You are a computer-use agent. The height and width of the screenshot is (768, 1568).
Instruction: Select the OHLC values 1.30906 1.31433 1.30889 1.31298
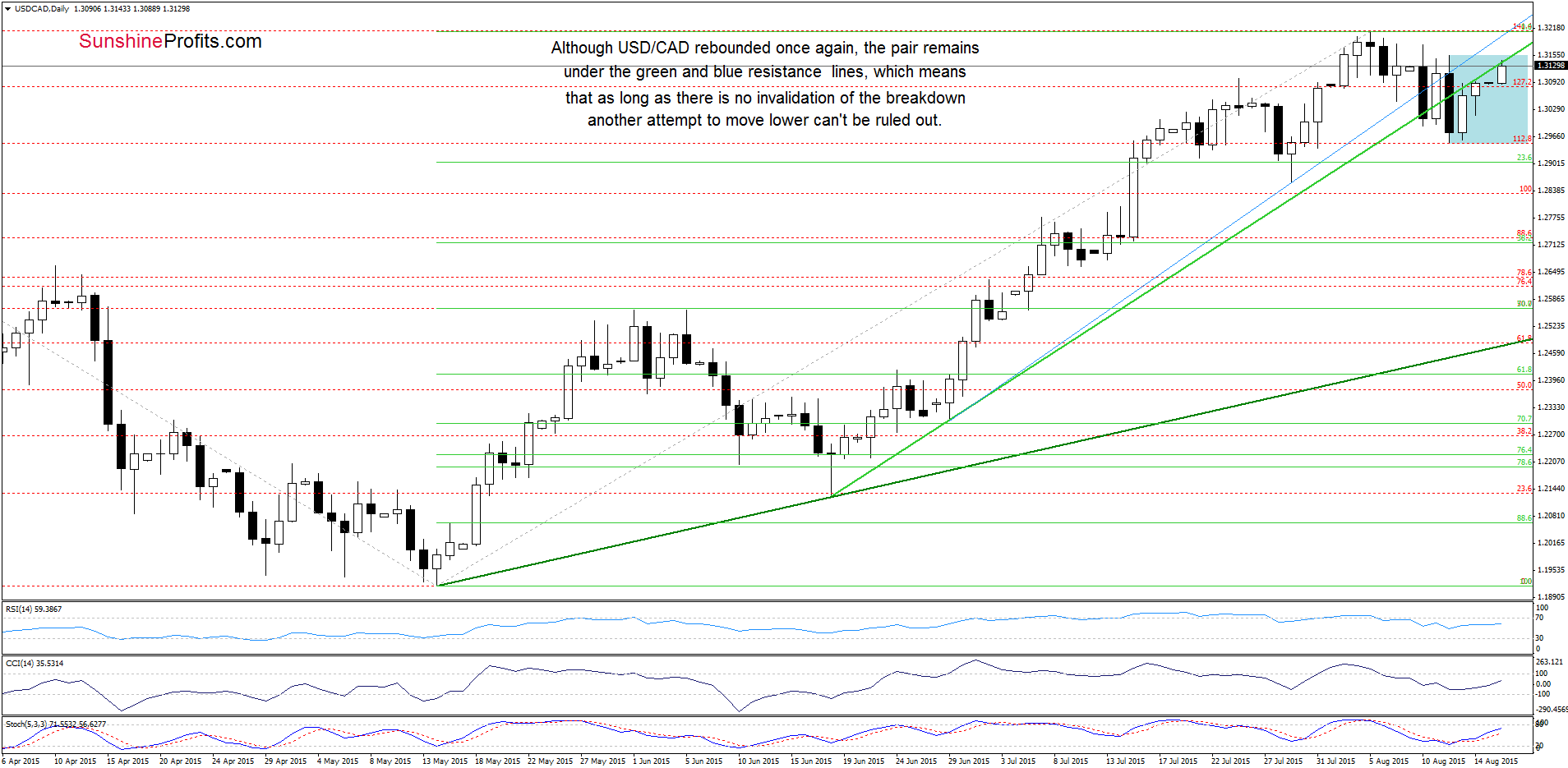tap(132, 9)
